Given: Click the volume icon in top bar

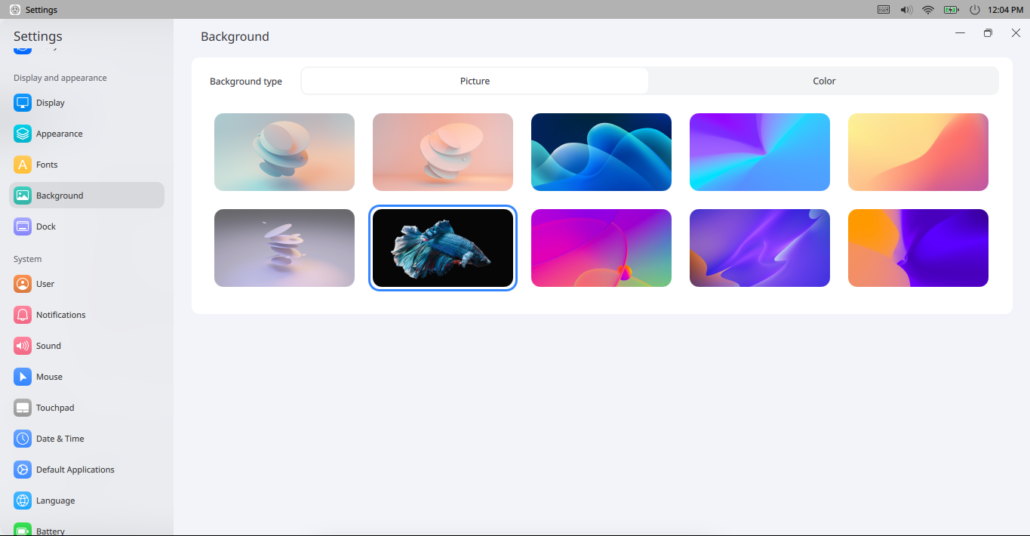Looking at the screenshot, I should [x=906, y=9].
